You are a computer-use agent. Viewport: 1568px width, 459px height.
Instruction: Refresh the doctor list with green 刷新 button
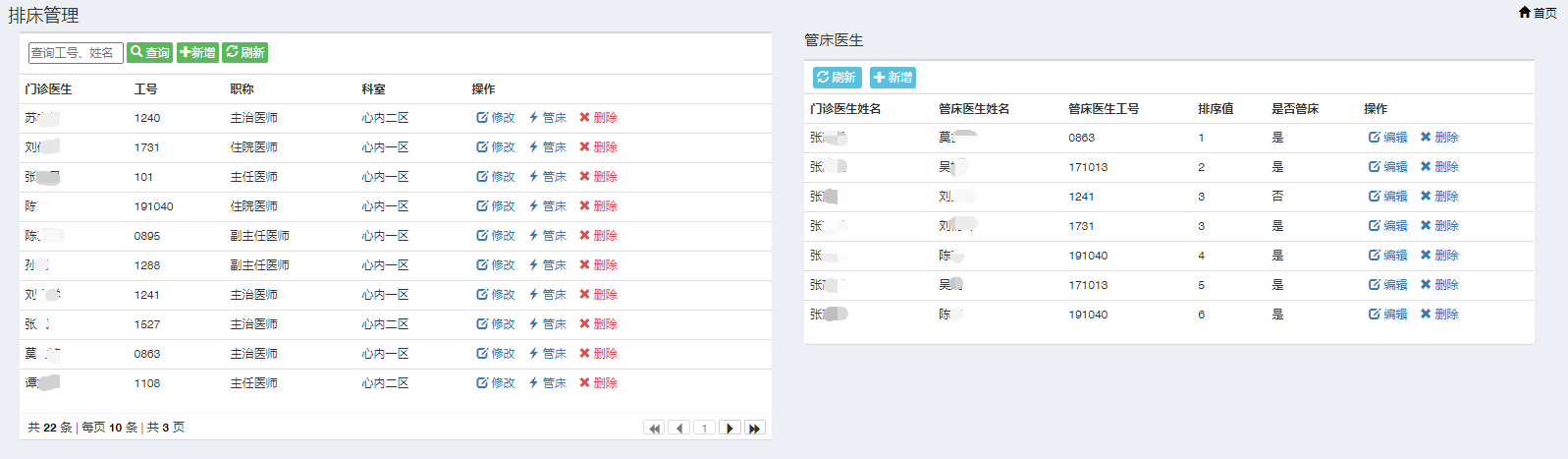[x=244, y=53]
